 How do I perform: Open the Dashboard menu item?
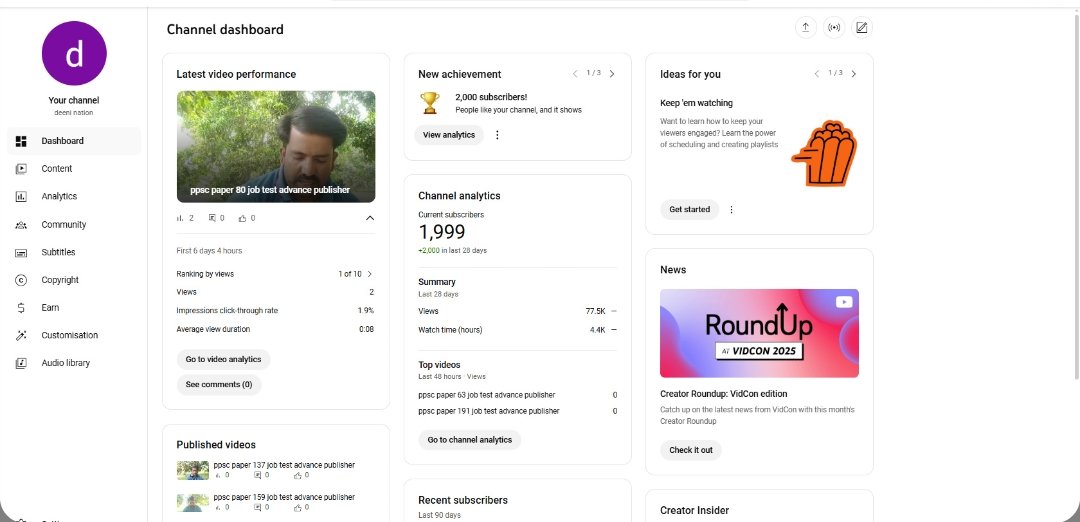point(74,141)
